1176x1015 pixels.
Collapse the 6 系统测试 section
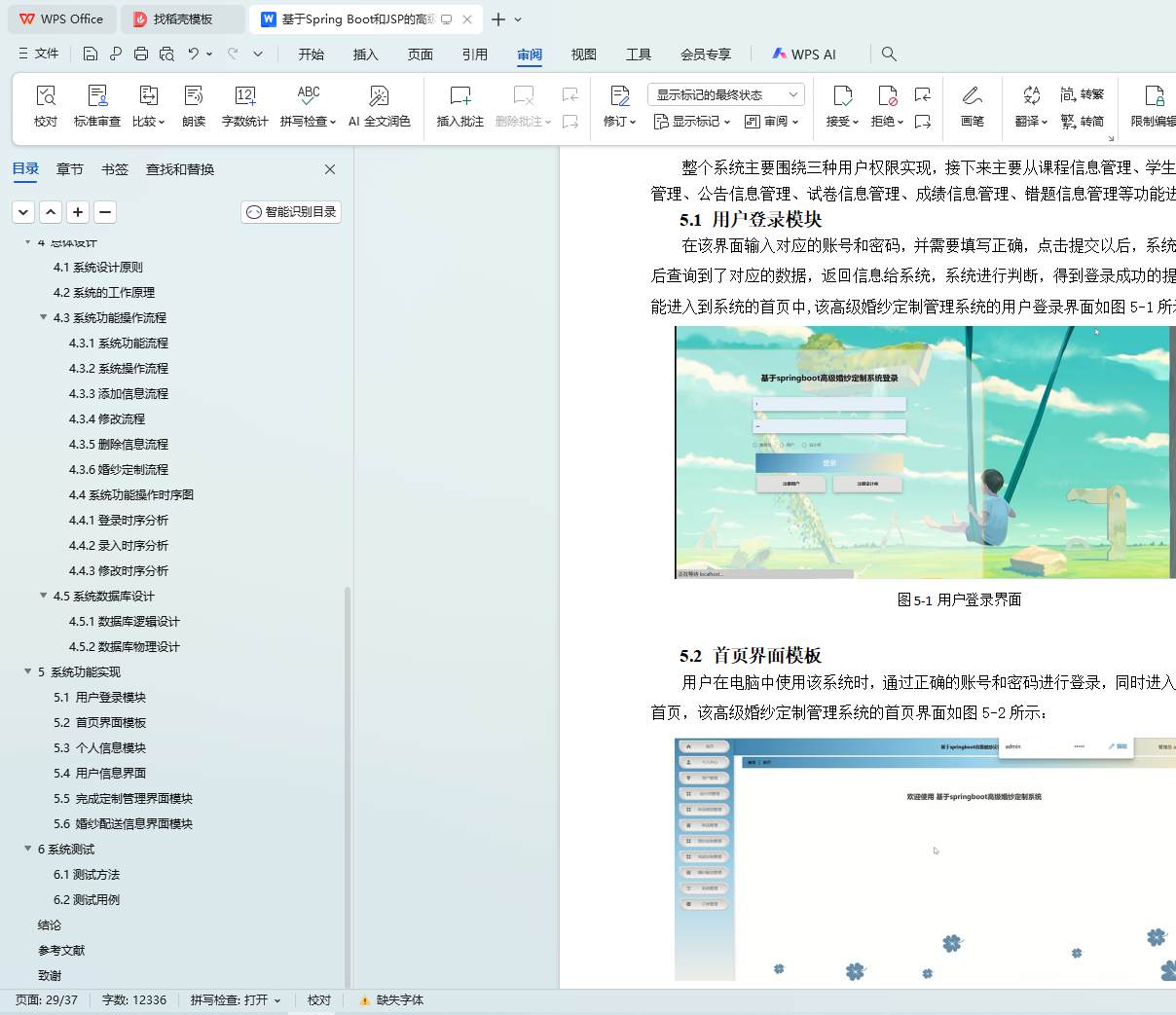coord(27,849)
